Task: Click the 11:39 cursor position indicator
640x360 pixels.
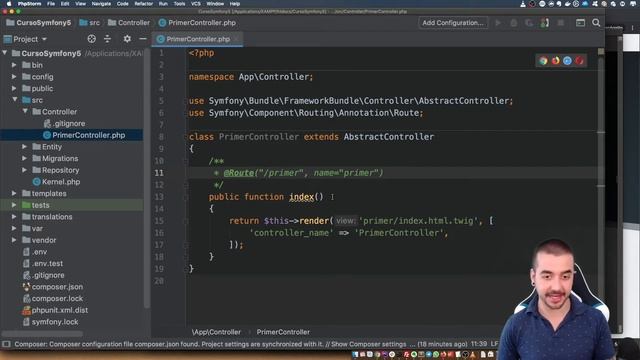Action: coord(479,344)
